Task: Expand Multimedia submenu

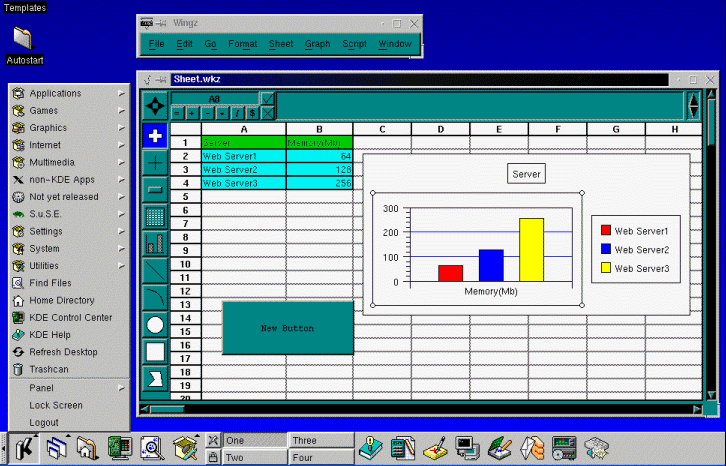Action: pyautogui.click(x=69, y=163)
